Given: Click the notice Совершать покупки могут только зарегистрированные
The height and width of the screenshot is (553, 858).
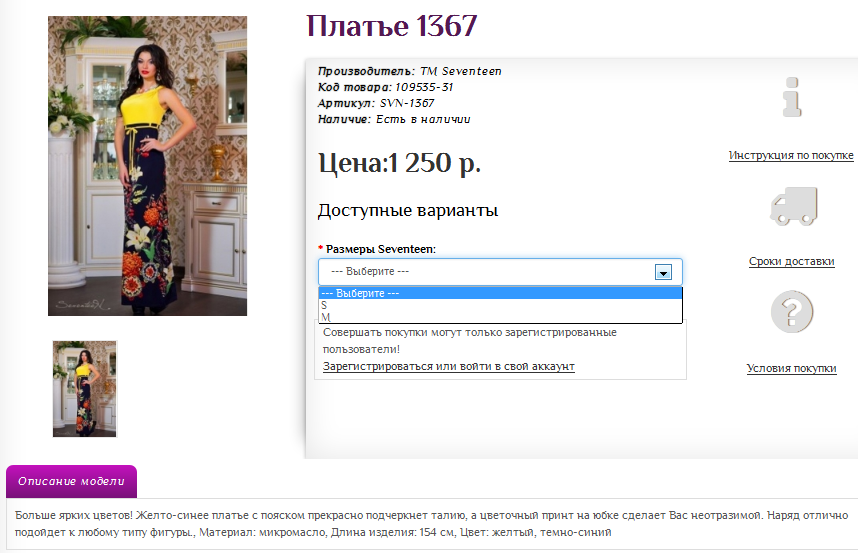Looking at the screenshot, I should [x=469, y=333].
